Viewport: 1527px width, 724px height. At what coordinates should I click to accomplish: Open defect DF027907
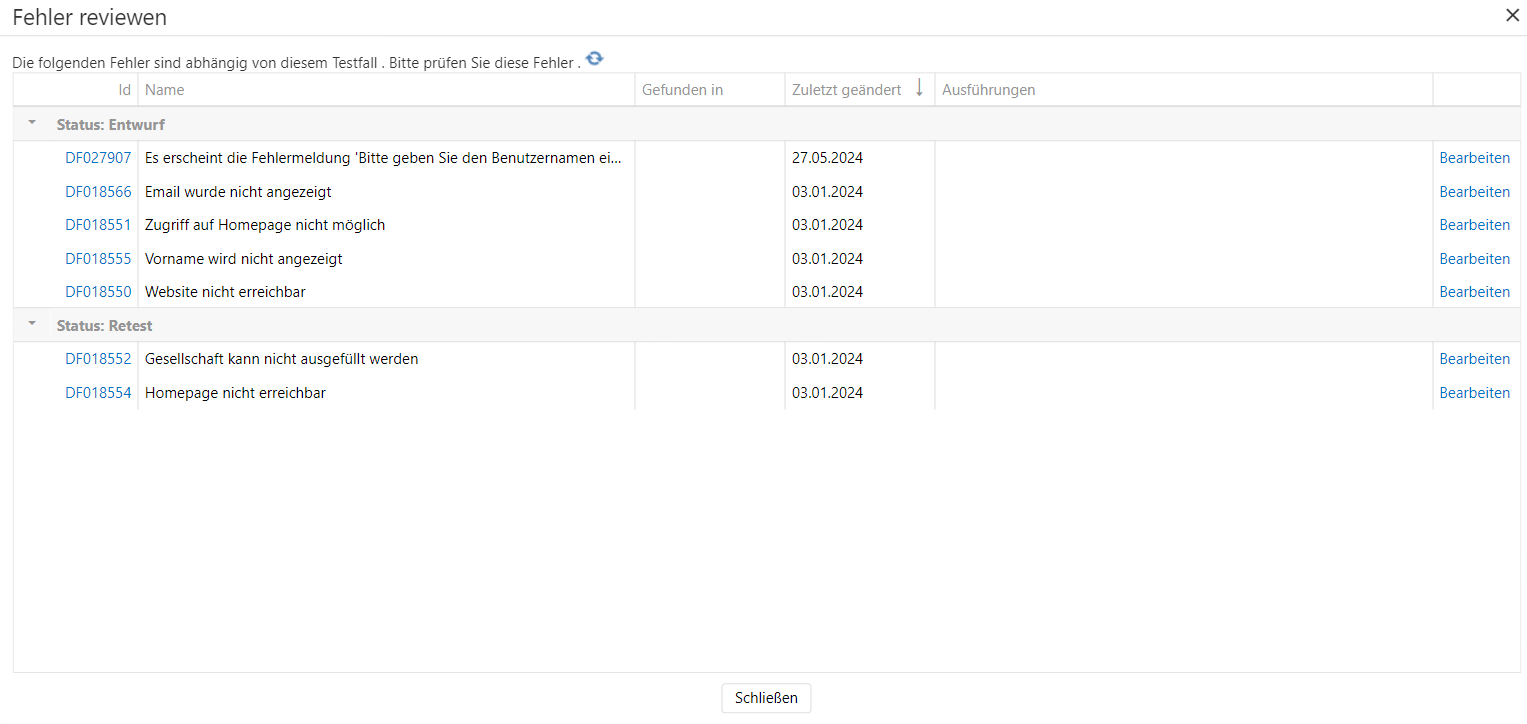click(x=98, y=158)
